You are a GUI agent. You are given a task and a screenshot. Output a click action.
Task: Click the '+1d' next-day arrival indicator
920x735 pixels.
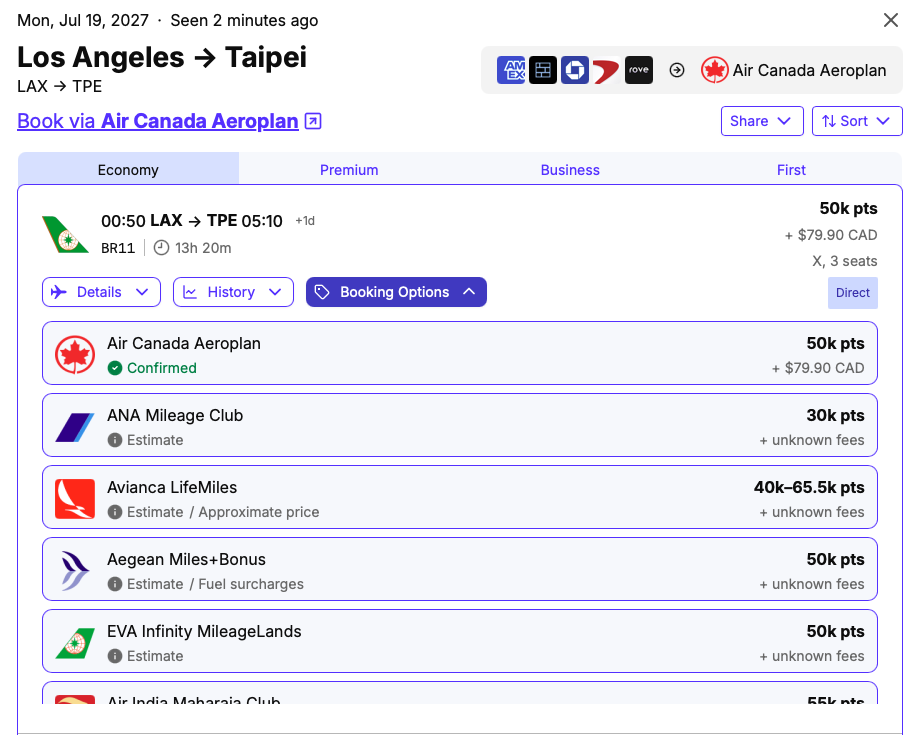click(305, 221)
